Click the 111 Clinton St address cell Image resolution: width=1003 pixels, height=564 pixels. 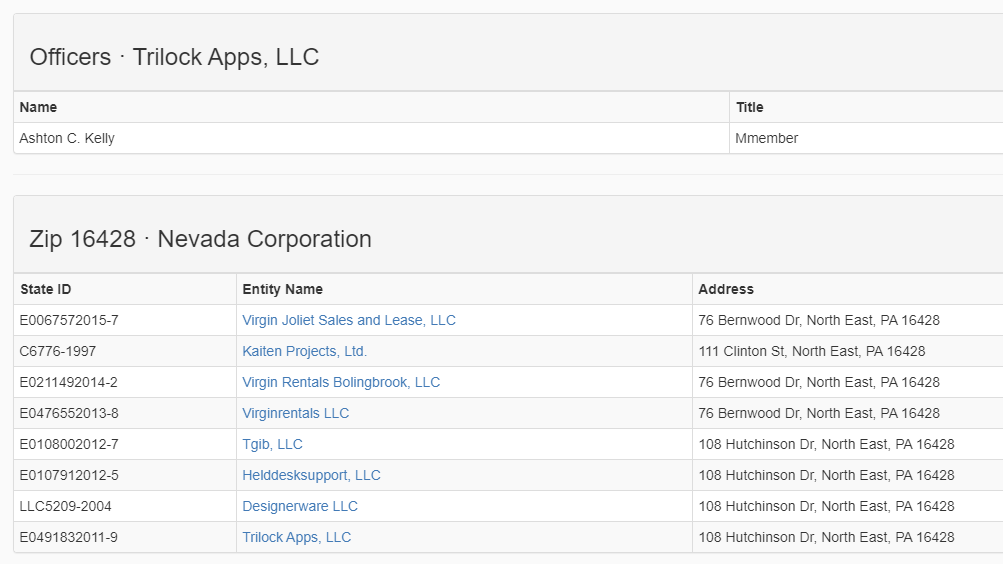(848, 351)
